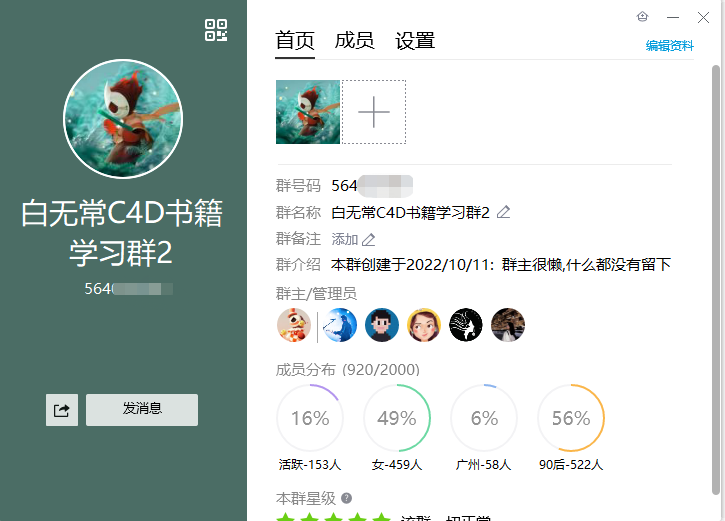Open the pixel-character admin avatar
This screenshot has height=521, width=725.
click(382, 325)
